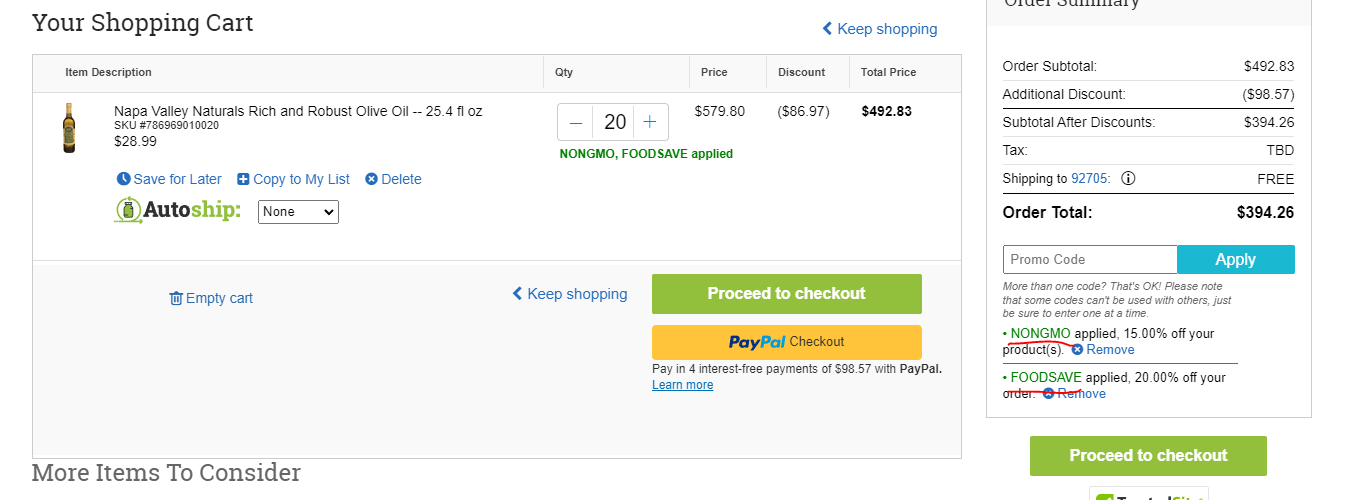
Task: Change the shipping zip code 92705
Action: coord(1091,179)
